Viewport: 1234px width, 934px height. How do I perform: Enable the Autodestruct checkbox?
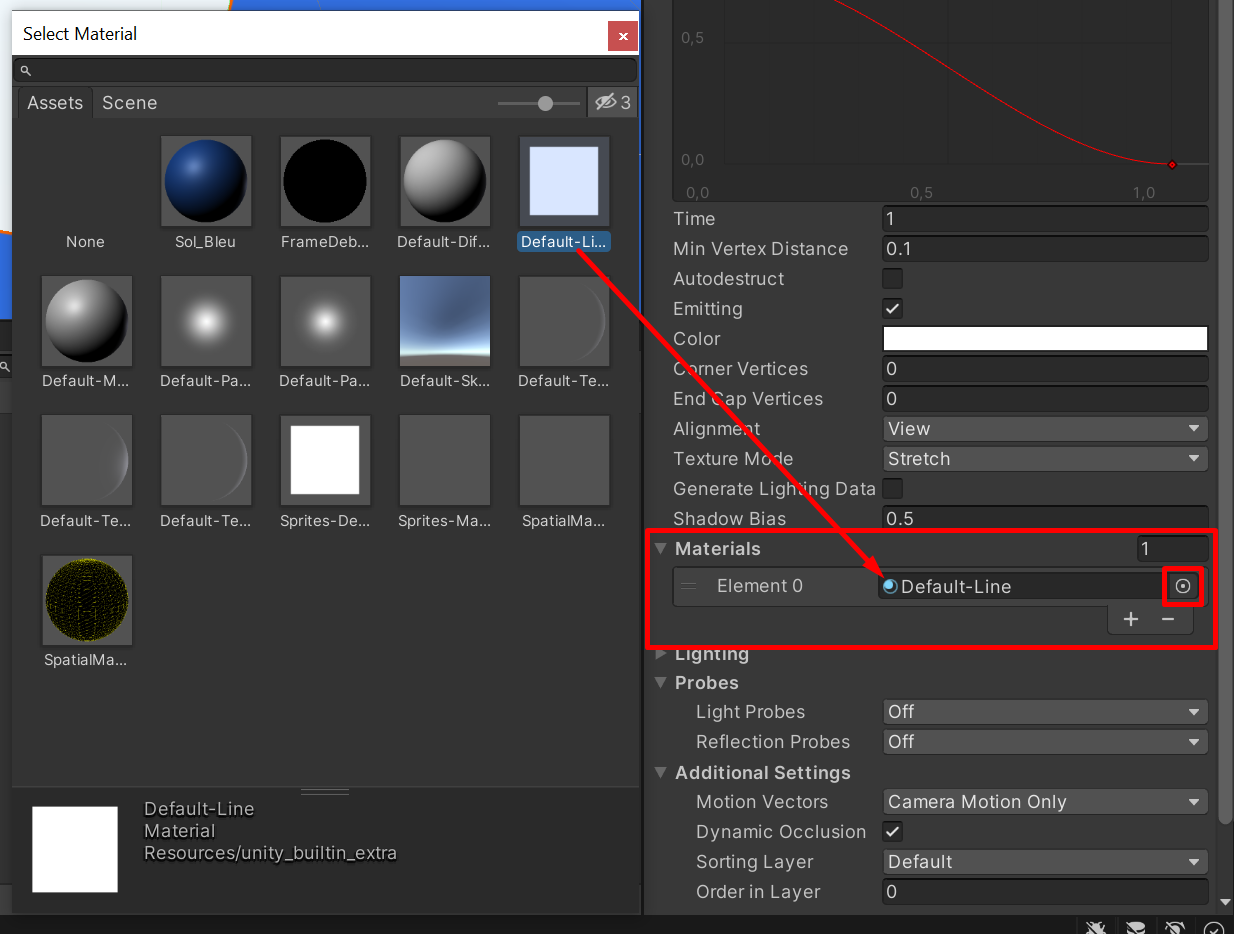click(892, 278)
